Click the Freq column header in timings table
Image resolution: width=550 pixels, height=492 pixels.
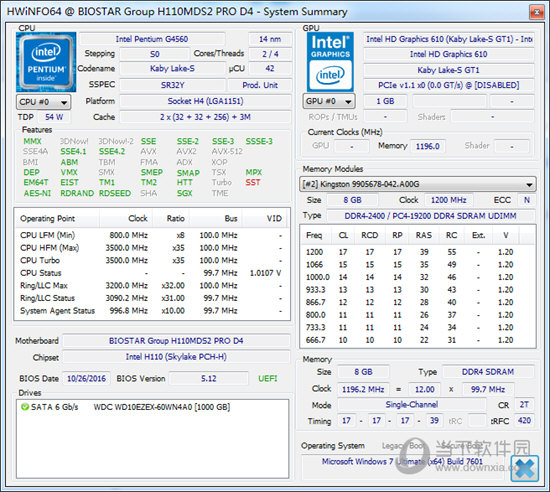[x=315, y=235]
